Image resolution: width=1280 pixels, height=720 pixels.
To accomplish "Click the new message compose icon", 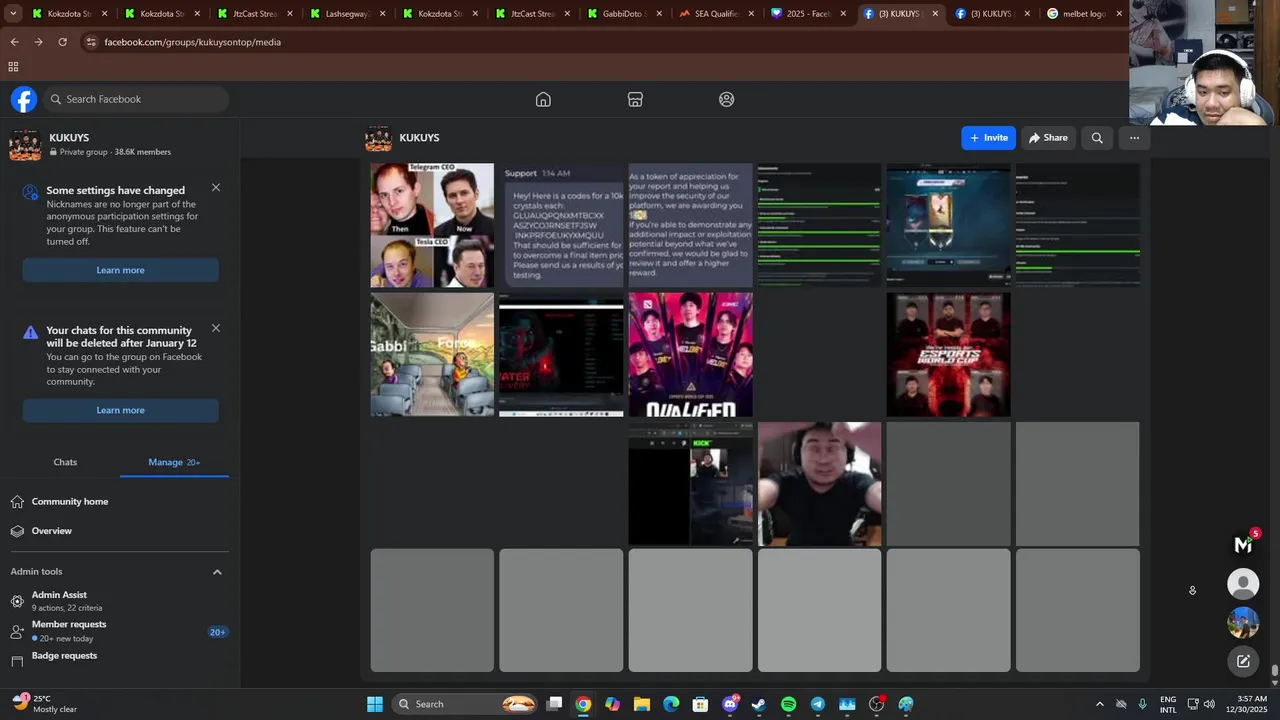I will point(1243,661).
